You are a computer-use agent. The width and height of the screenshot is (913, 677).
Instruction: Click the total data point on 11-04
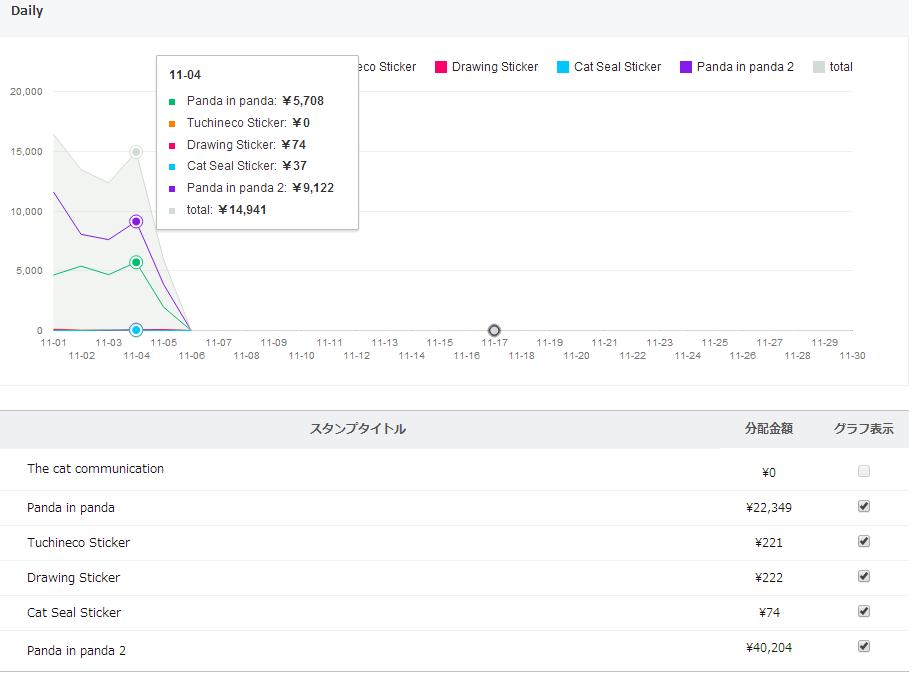136,152
